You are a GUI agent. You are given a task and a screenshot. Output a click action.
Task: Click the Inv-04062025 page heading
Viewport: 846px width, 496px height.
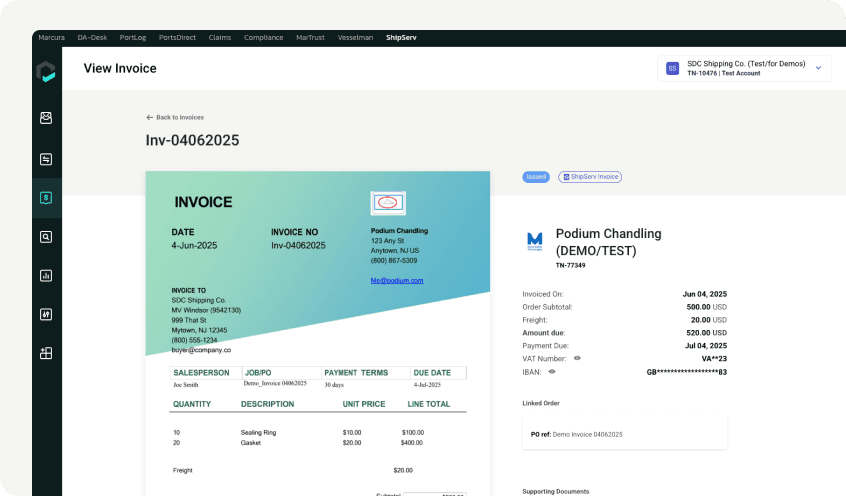[x=192, y=140]
